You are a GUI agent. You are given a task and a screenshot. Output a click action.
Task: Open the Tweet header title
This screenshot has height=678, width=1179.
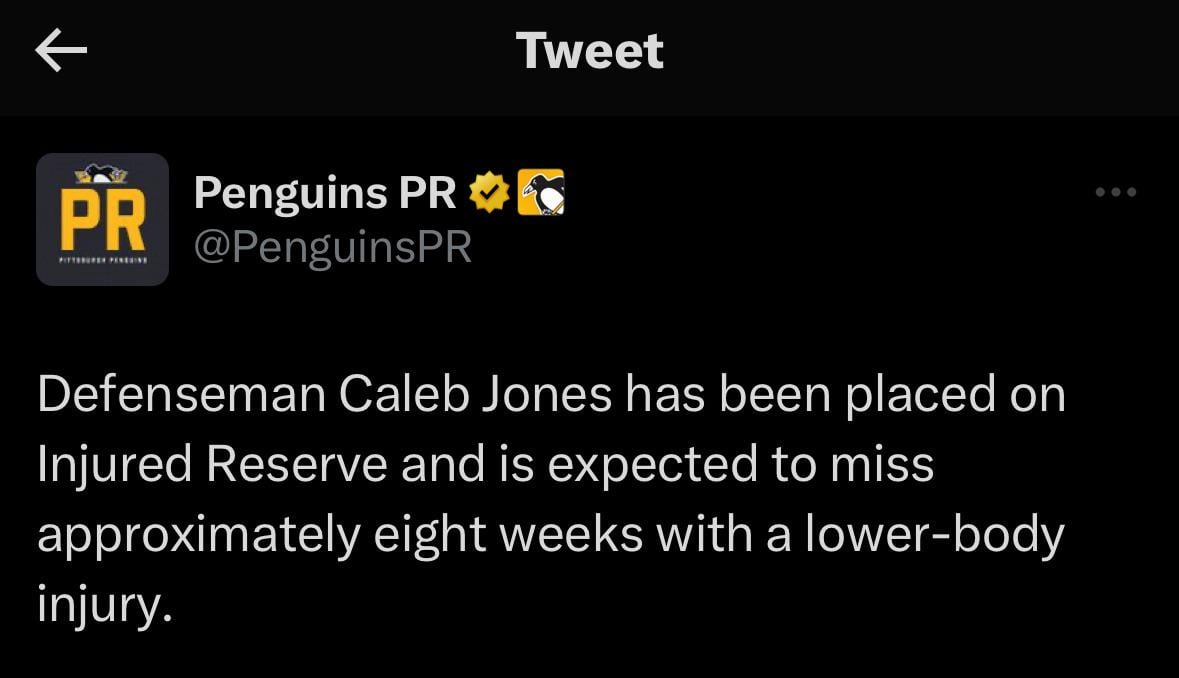589,51
